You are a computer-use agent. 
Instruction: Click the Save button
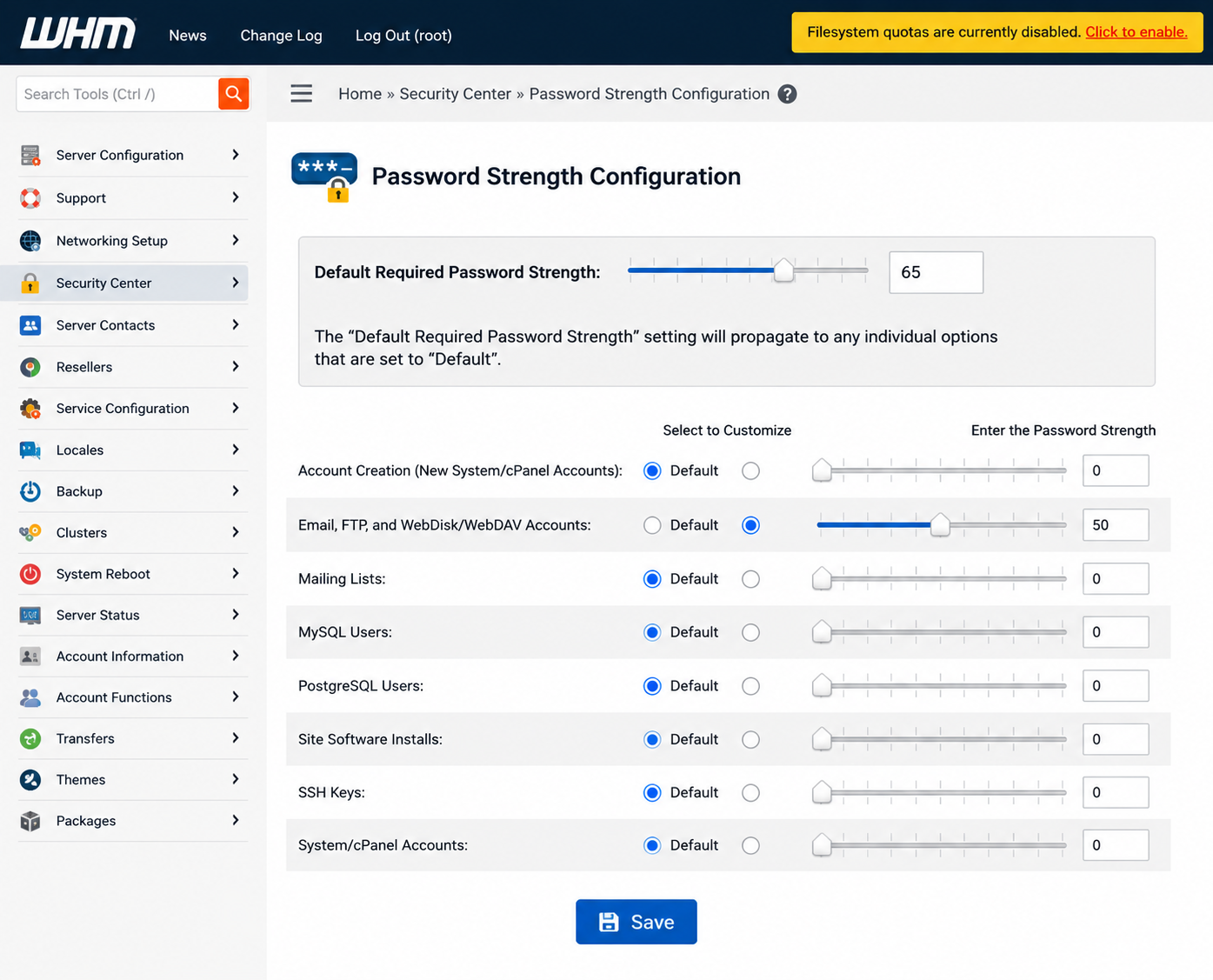click(x=636, y=922)
